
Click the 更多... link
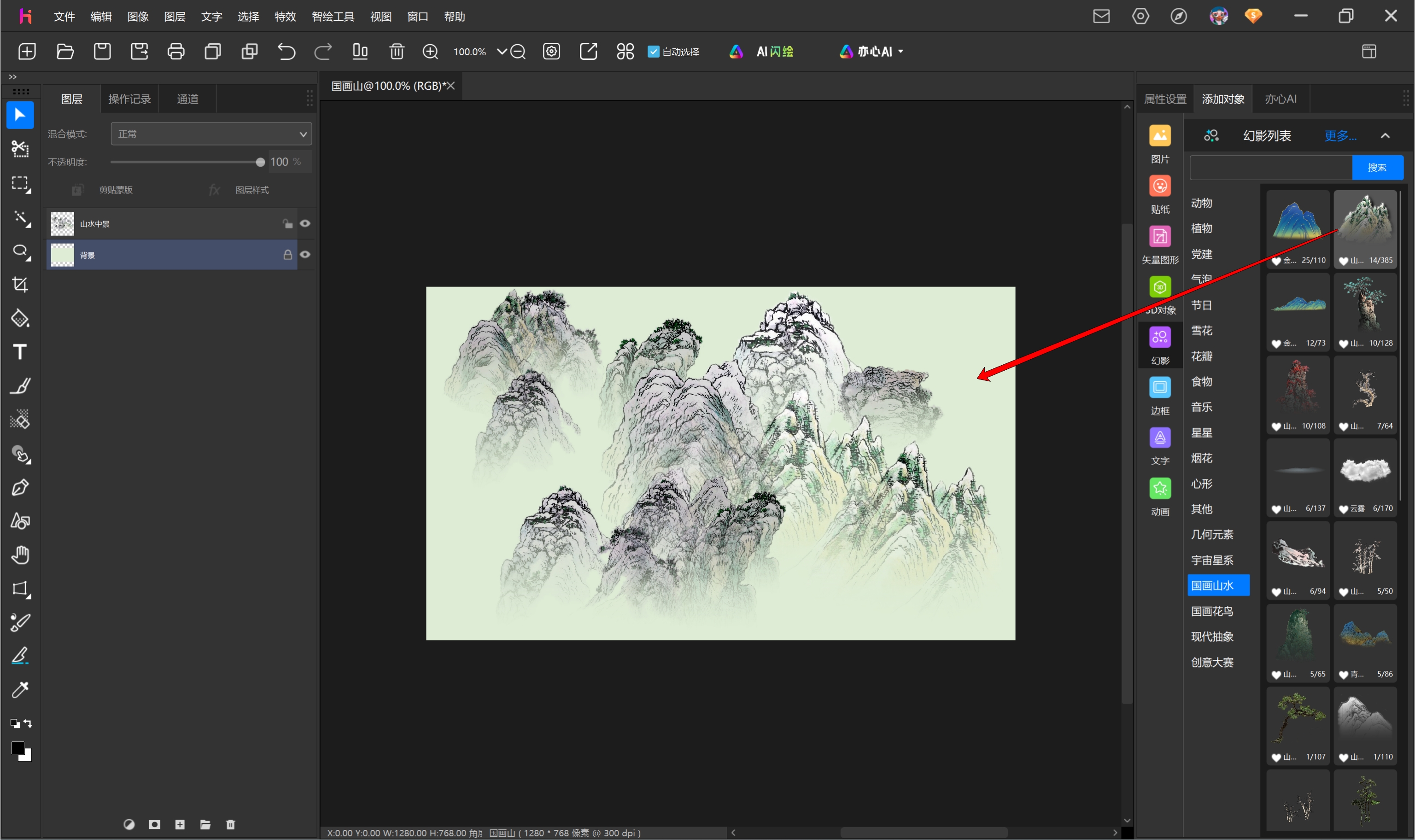(1340, 136)
